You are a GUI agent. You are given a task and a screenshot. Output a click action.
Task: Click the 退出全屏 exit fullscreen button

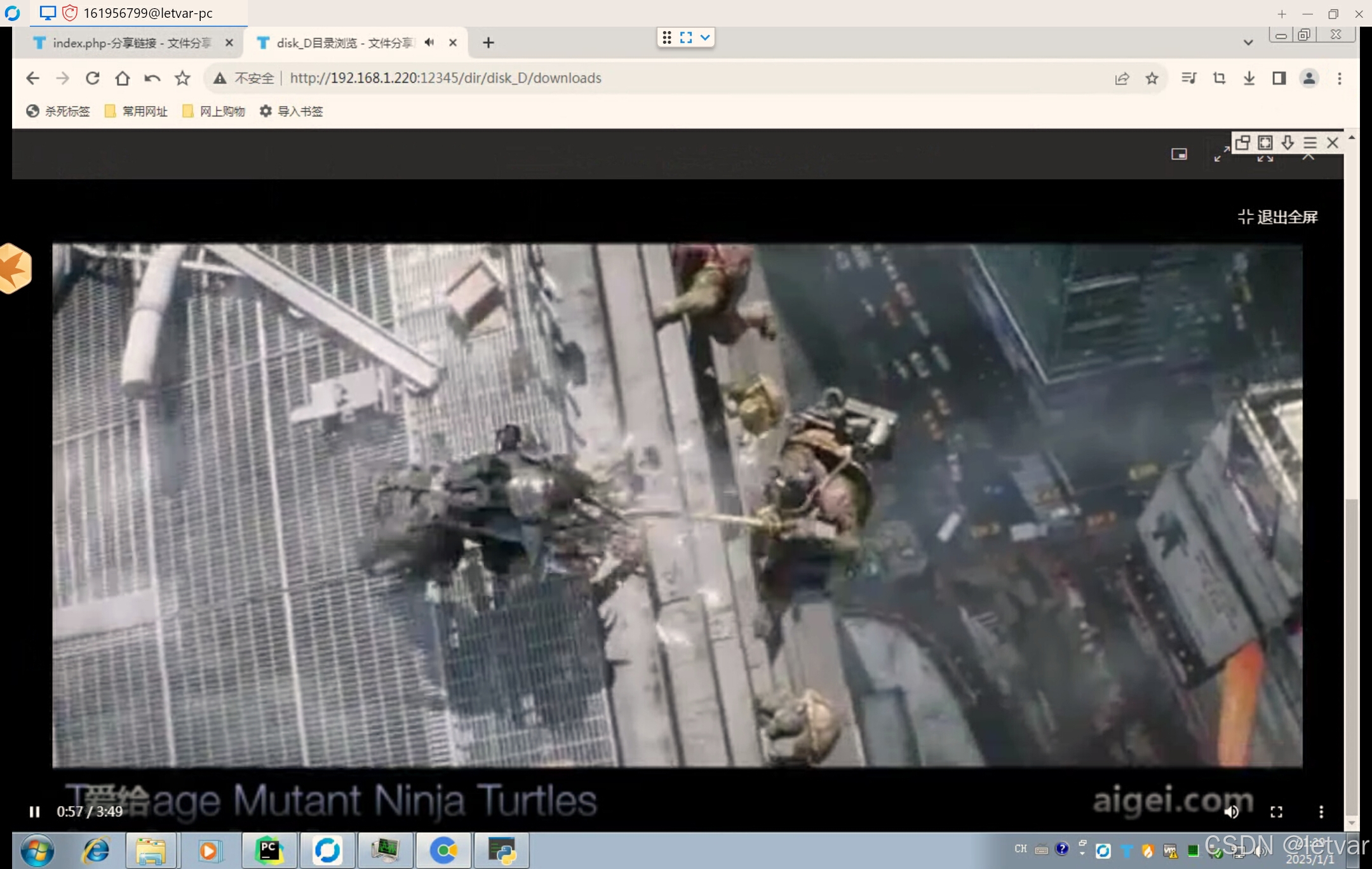coord(1277,217)
